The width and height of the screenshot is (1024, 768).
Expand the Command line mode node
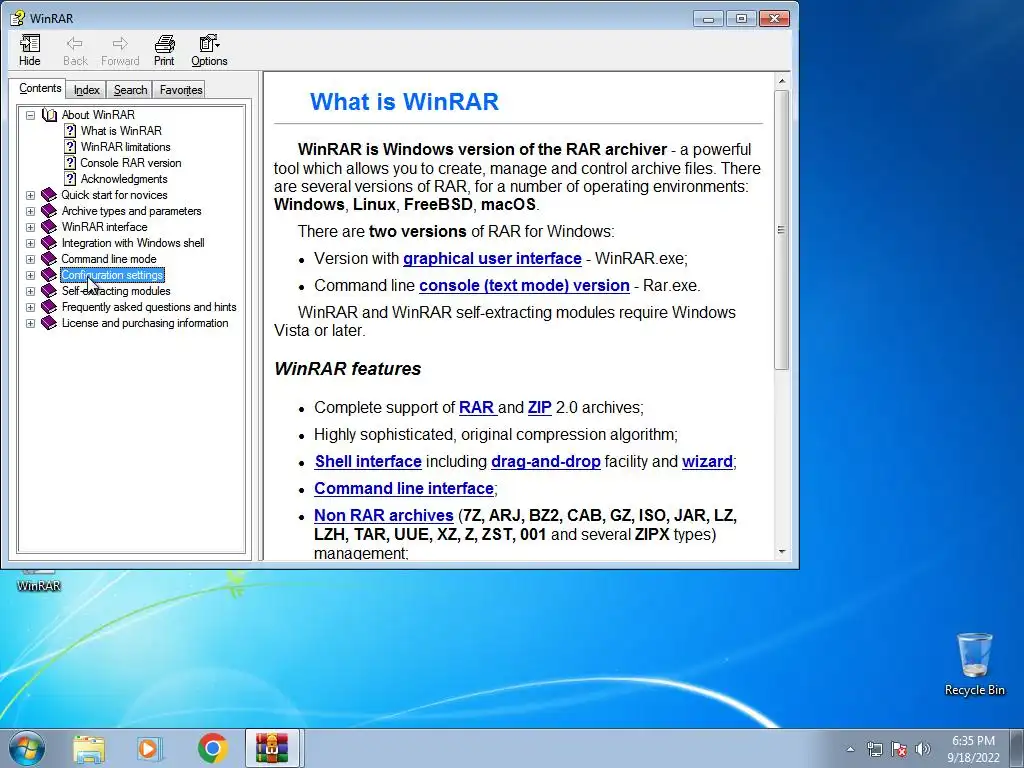[x=30, y=259]
